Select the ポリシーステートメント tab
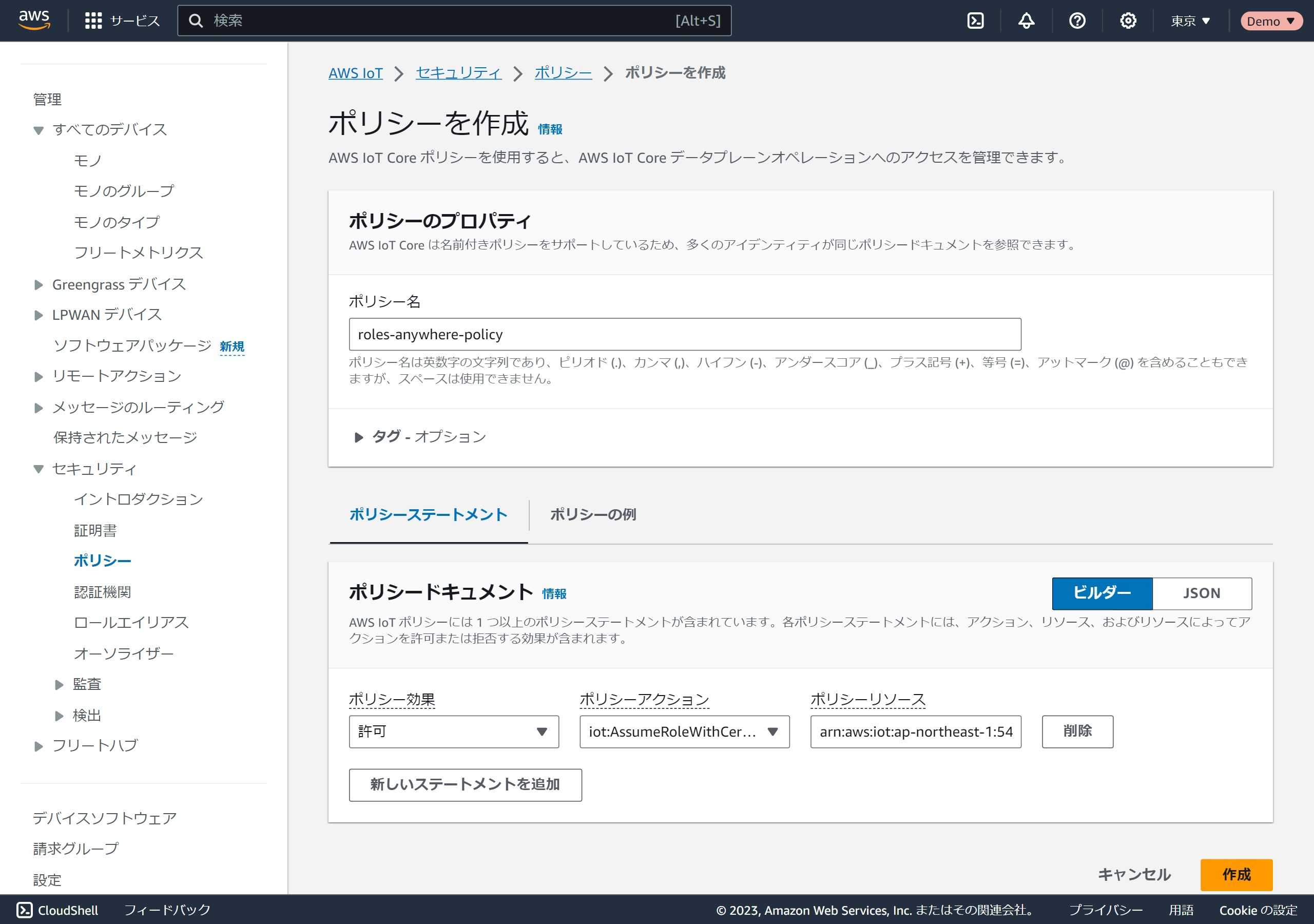 click(428, 514)
